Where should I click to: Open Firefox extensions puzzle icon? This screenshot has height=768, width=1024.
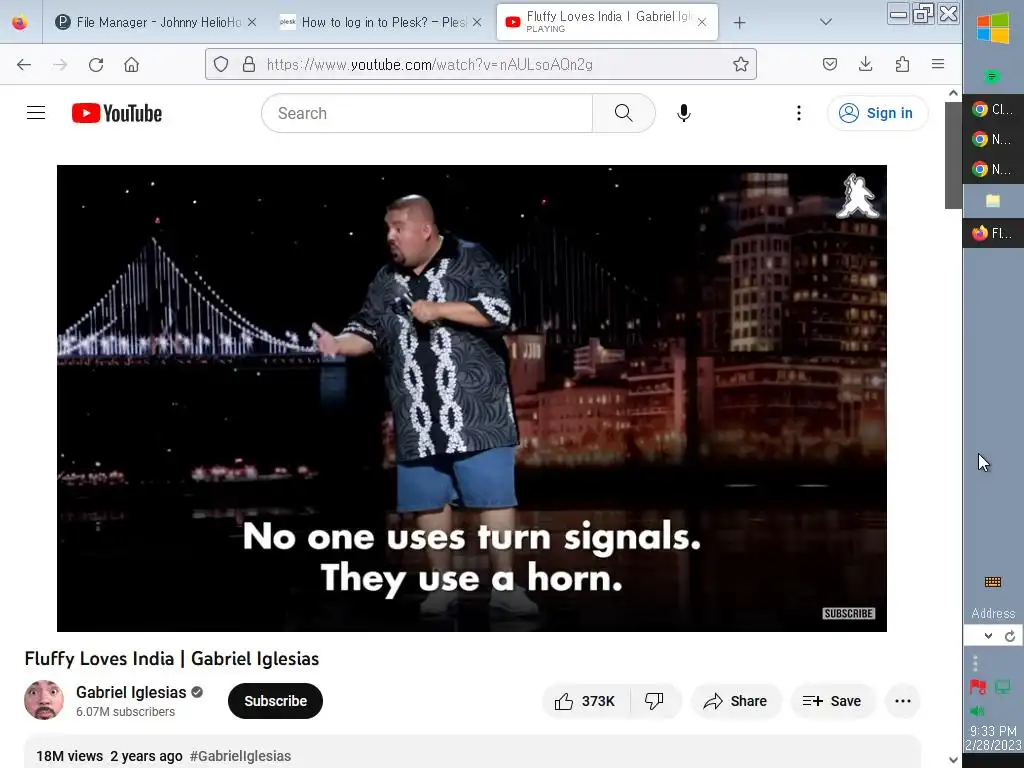(902, 64)
